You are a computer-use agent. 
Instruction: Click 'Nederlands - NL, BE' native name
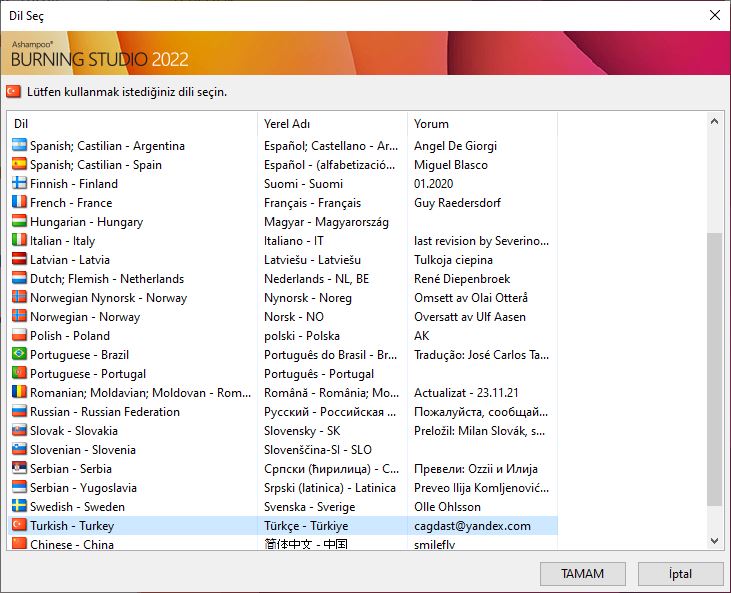317,279
